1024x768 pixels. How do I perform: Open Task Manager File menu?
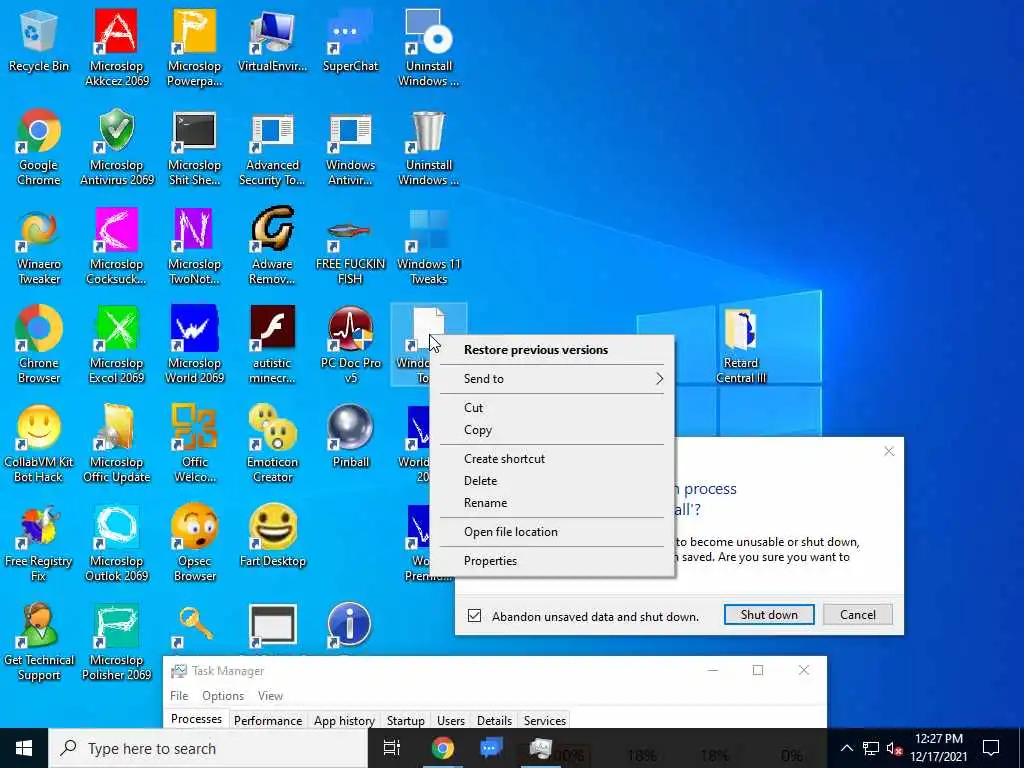(179, 696)
